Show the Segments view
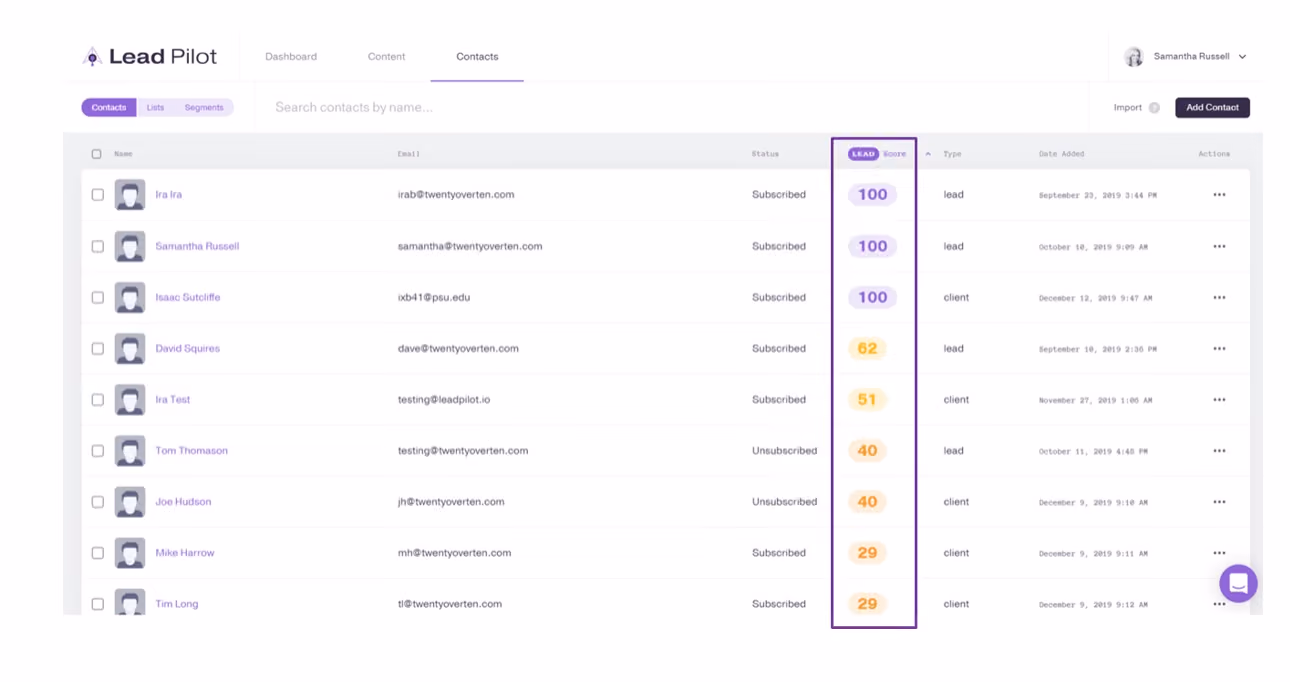The width and height of the screenshot is (1290, 682). [204, 108]
